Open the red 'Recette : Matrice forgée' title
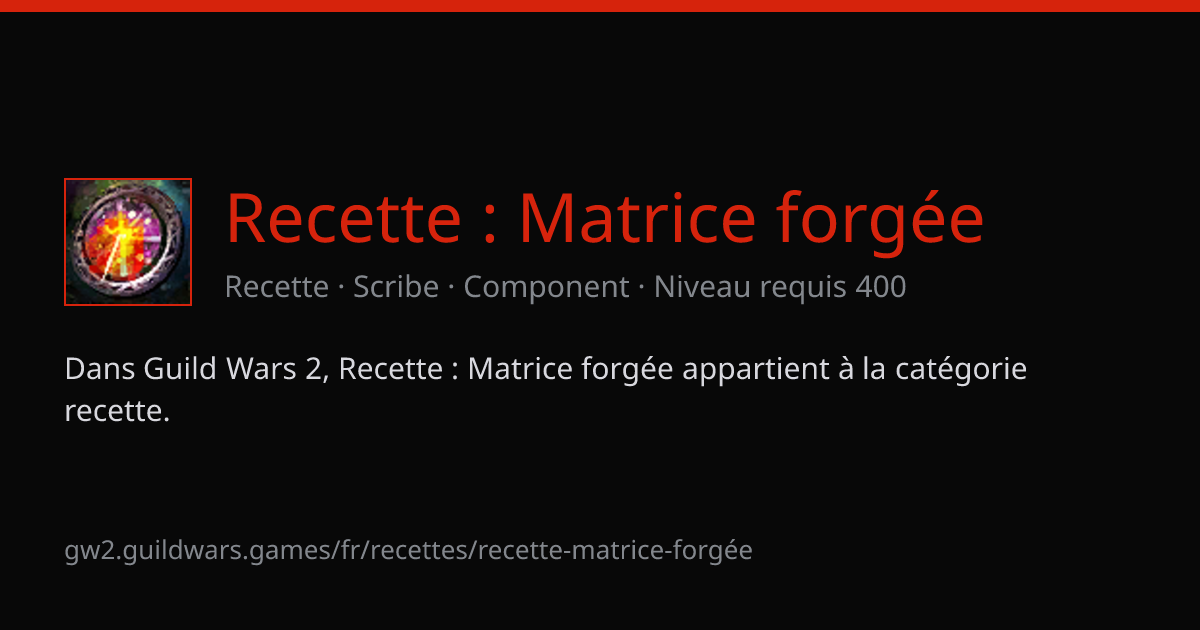Viewport: 1200px width, 630px height. click(x=605, y=218)
